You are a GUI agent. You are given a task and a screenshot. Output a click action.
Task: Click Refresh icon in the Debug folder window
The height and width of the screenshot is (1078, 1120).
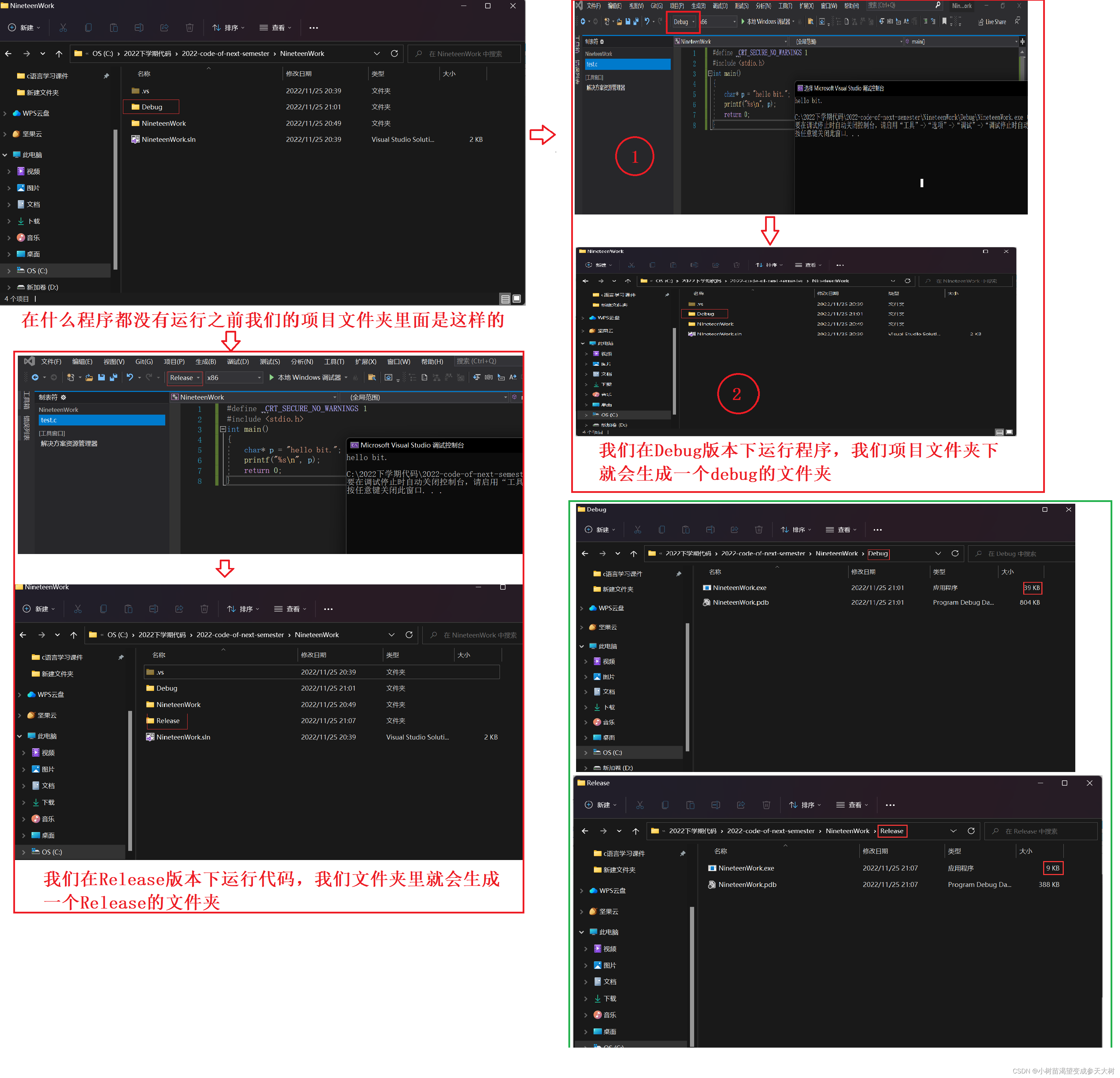pyautogui.click(x=955, y=554)
